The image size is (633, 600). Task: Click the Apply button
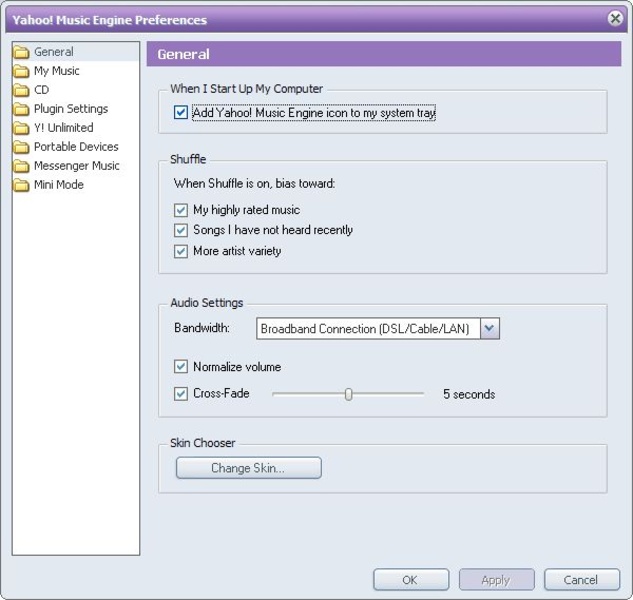[x=497, y=580]
